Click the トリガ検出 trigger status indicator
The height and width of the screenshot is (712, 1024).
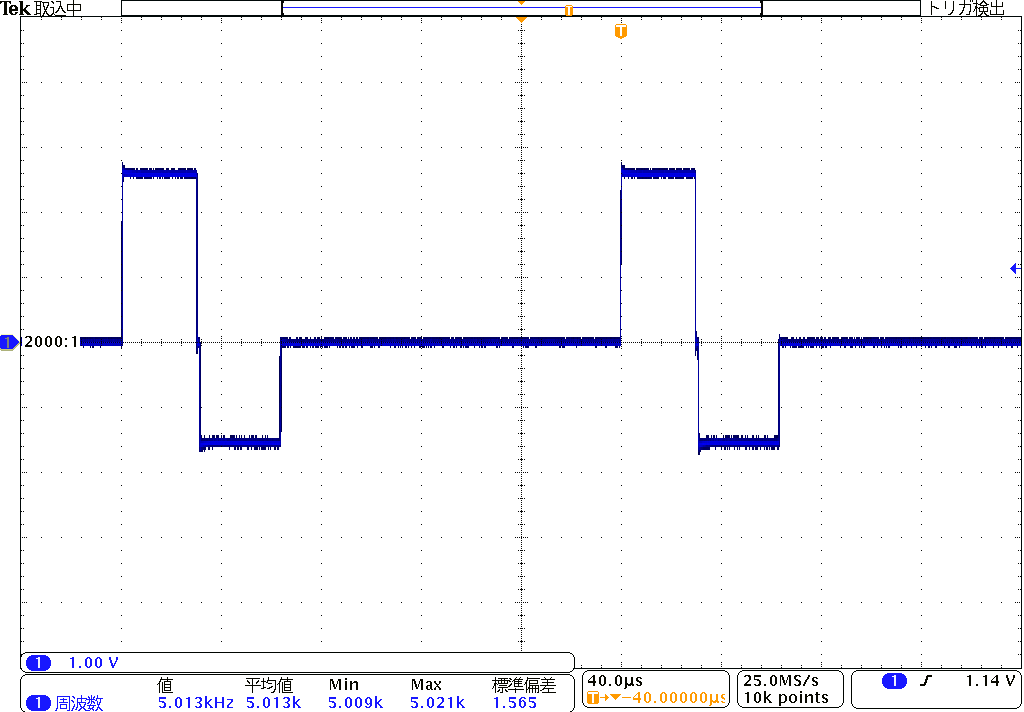[966, 9]
